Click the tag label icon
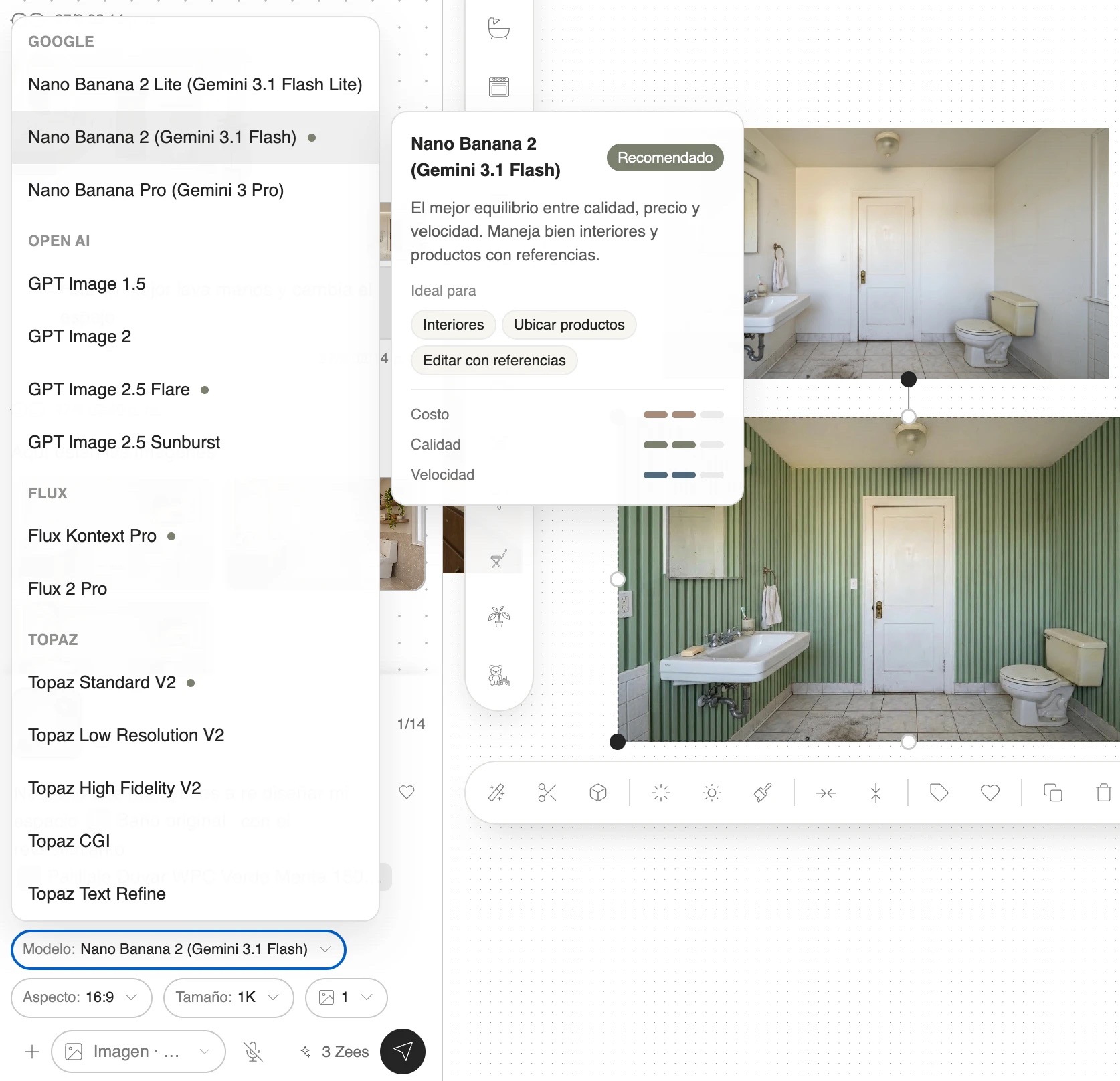 (939, 793)
